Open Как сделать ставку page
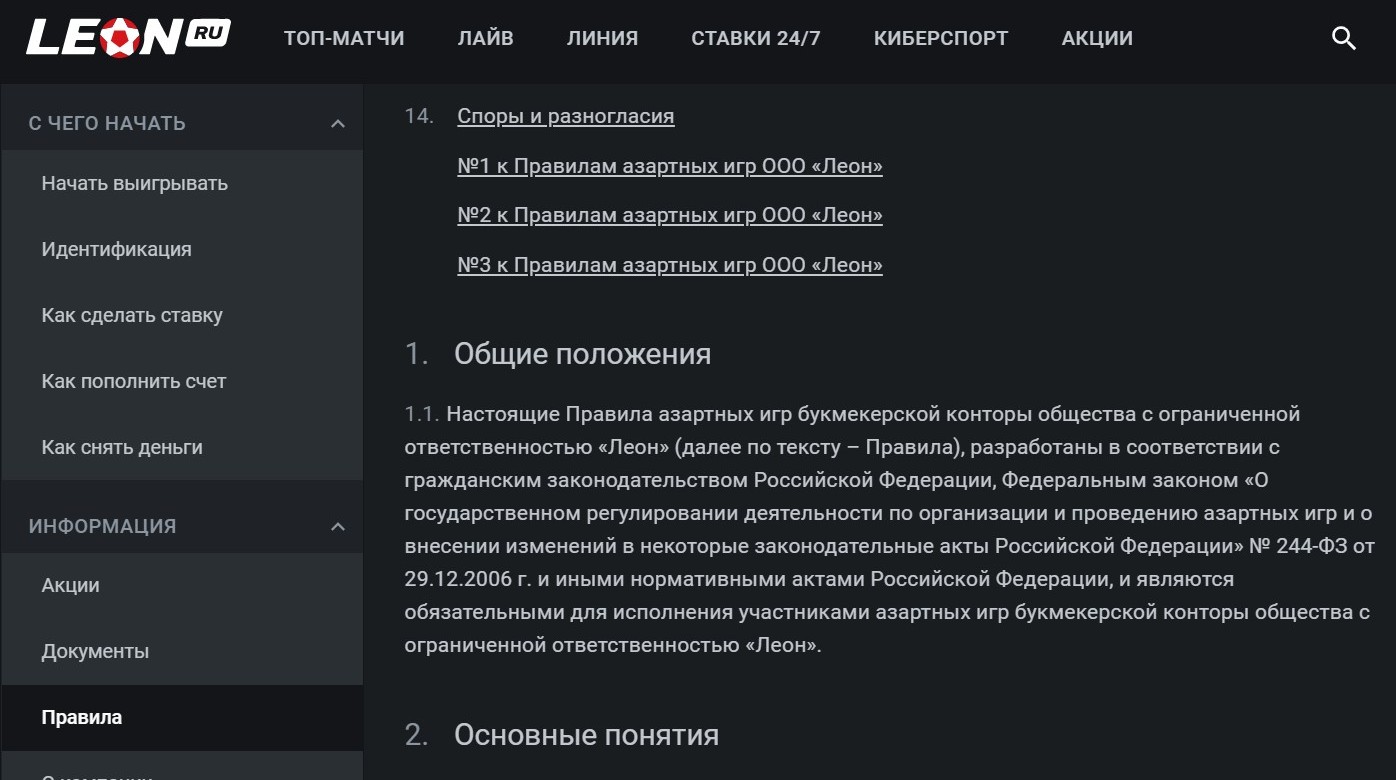 182,315
